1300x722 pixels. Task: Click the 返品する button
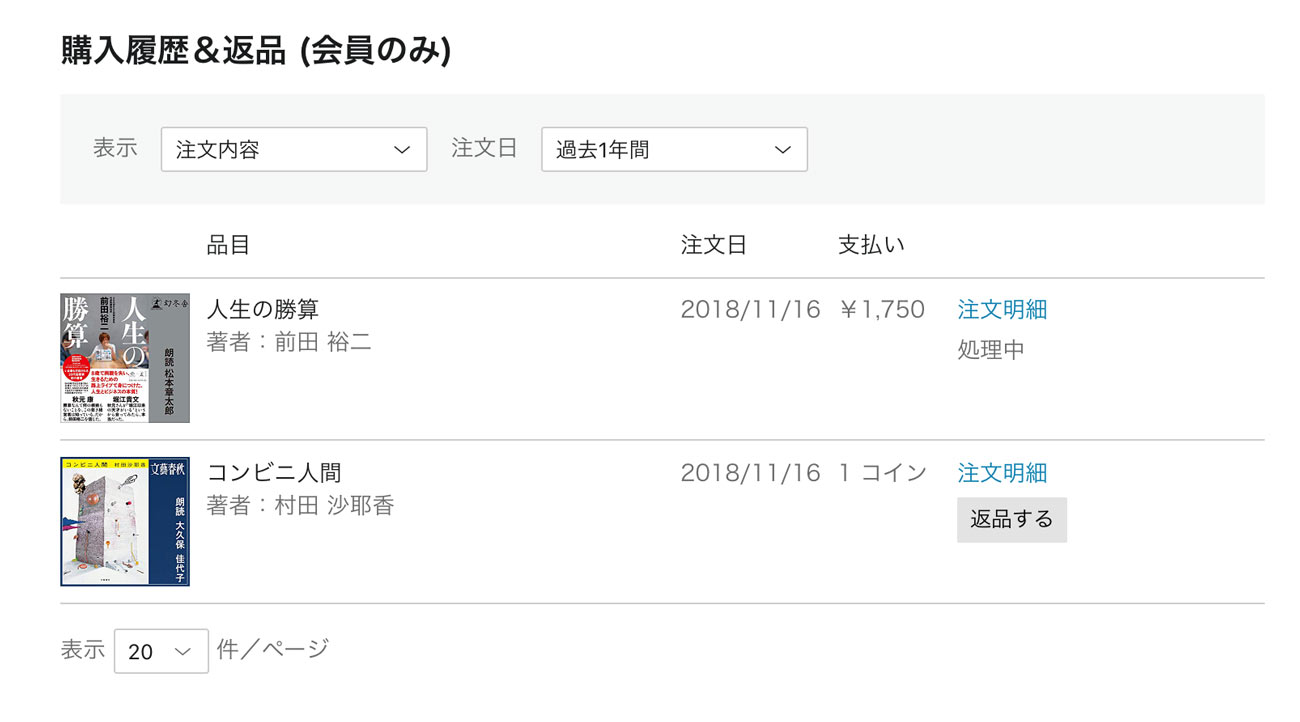tap(1012, 520)
